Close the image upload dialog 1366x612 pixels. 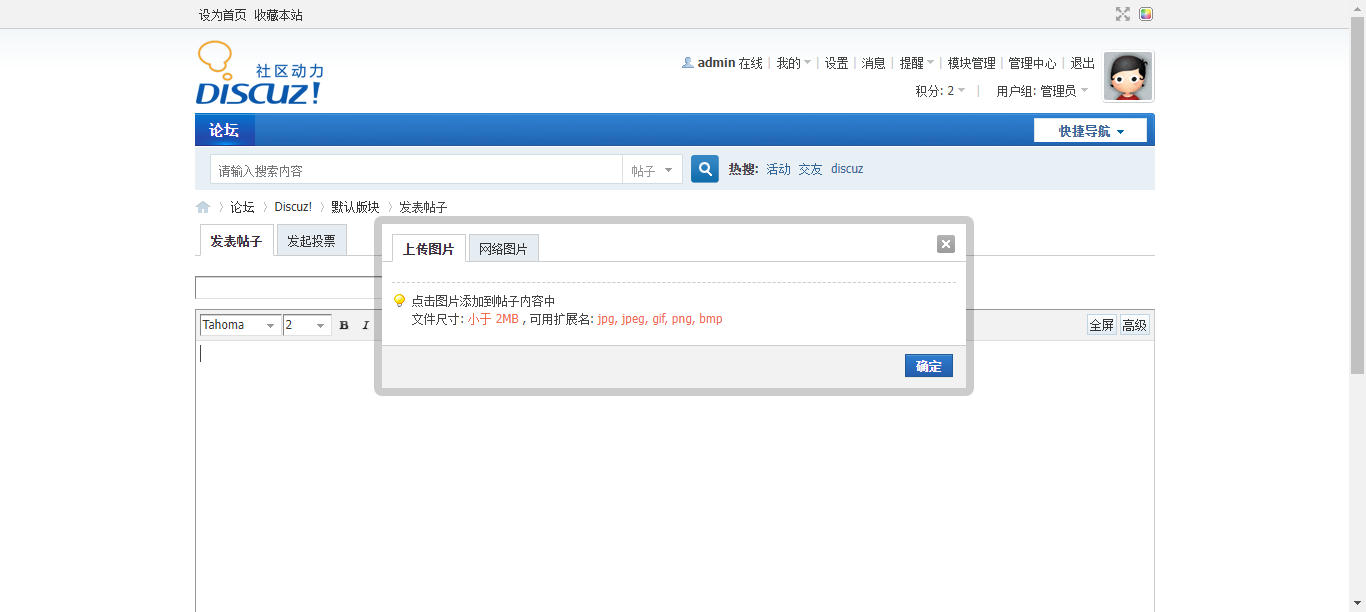pyautogui.click(x=945, y=244)
